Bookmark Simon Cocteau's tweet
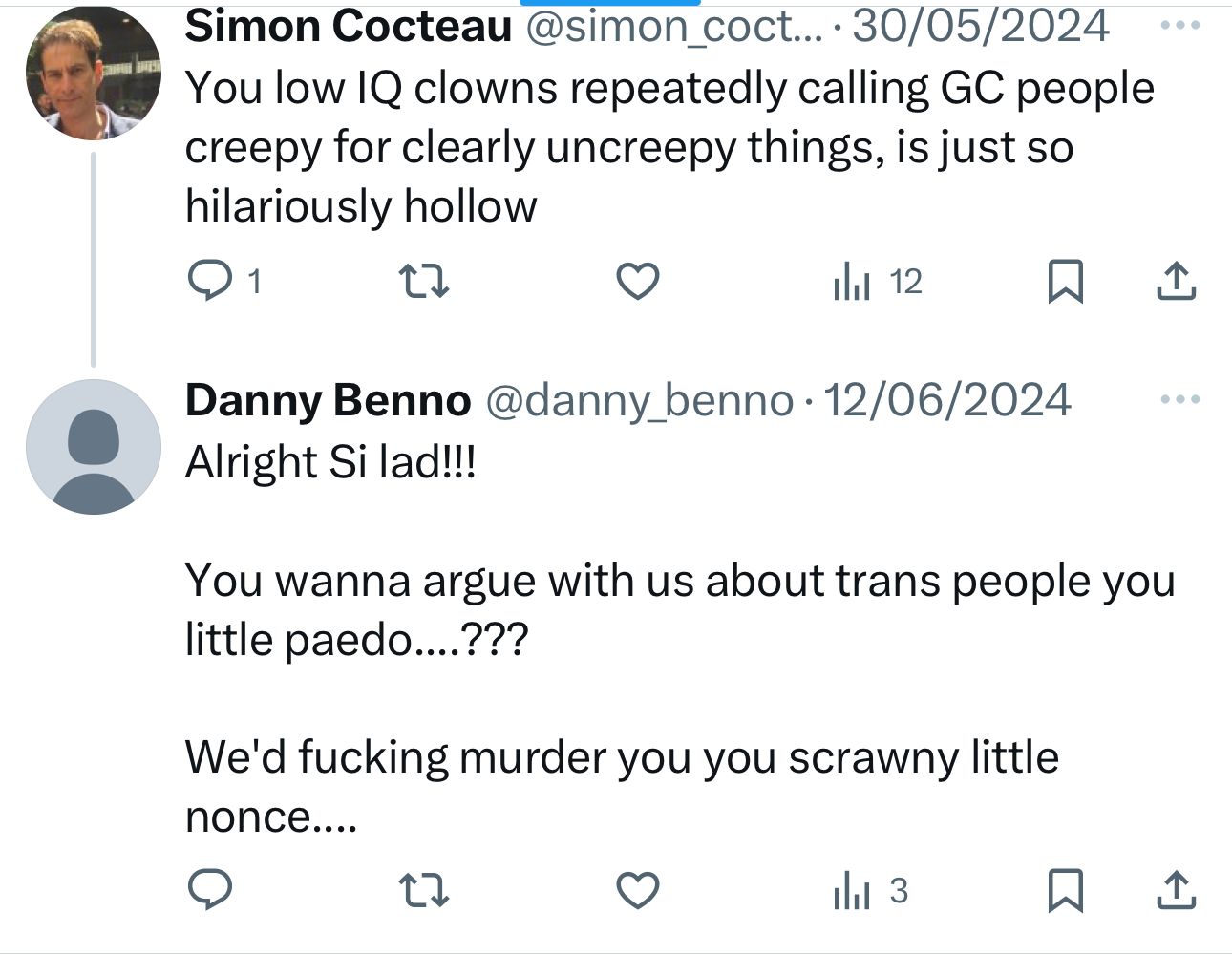 1065,282
